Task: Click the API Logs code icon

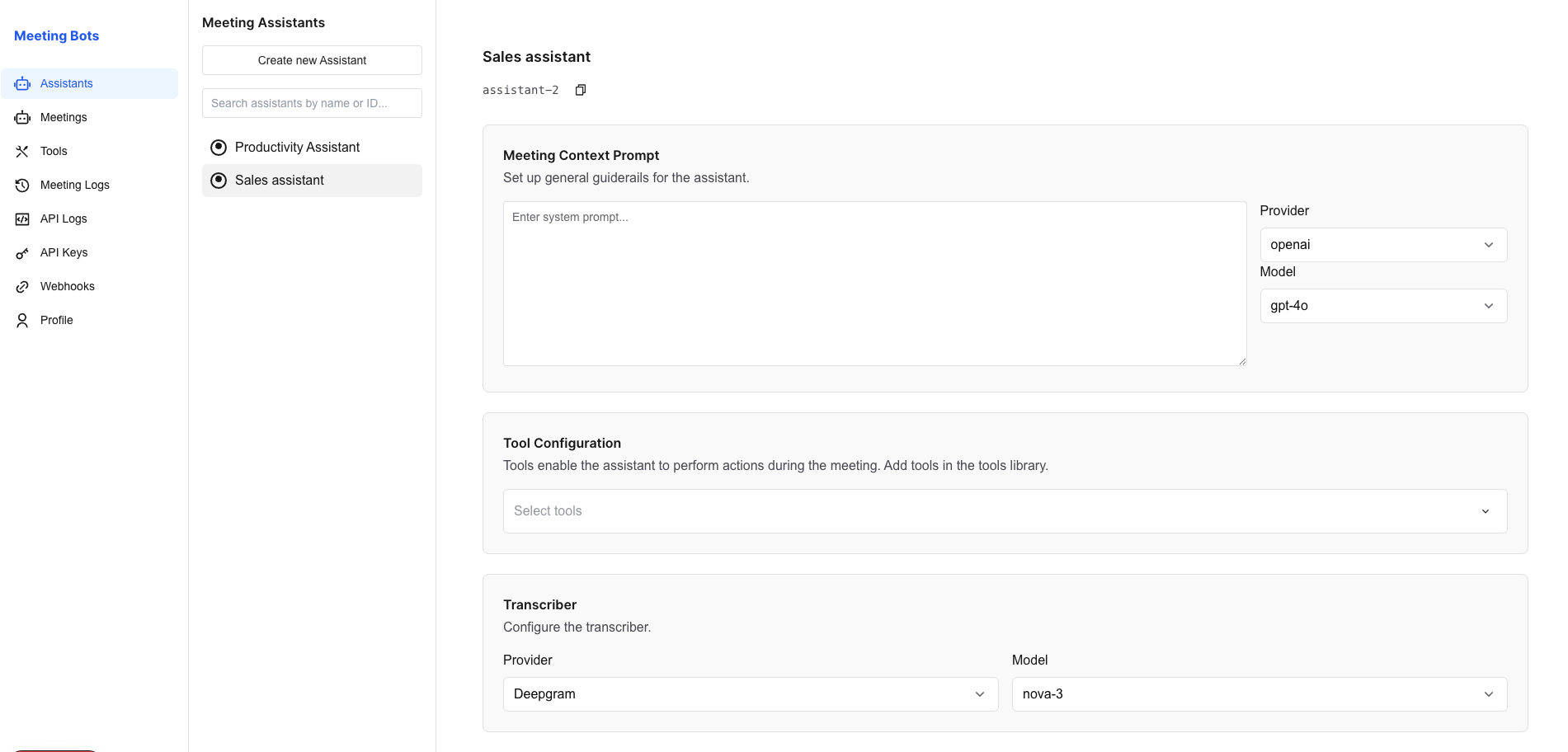Action: 22,219
